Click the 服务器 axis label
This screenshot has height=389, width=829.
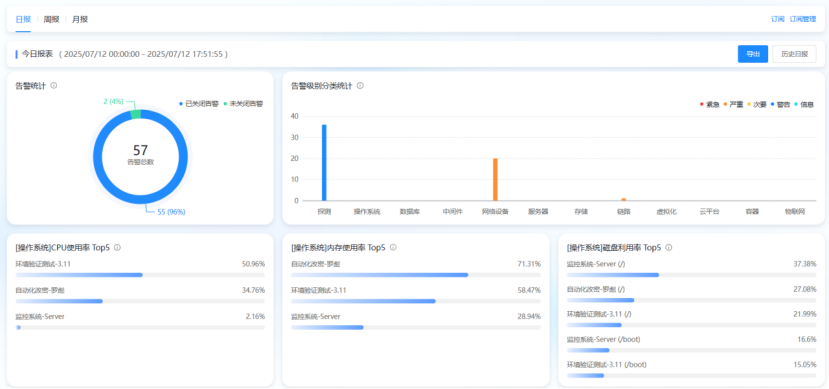(x=538, y=211)
